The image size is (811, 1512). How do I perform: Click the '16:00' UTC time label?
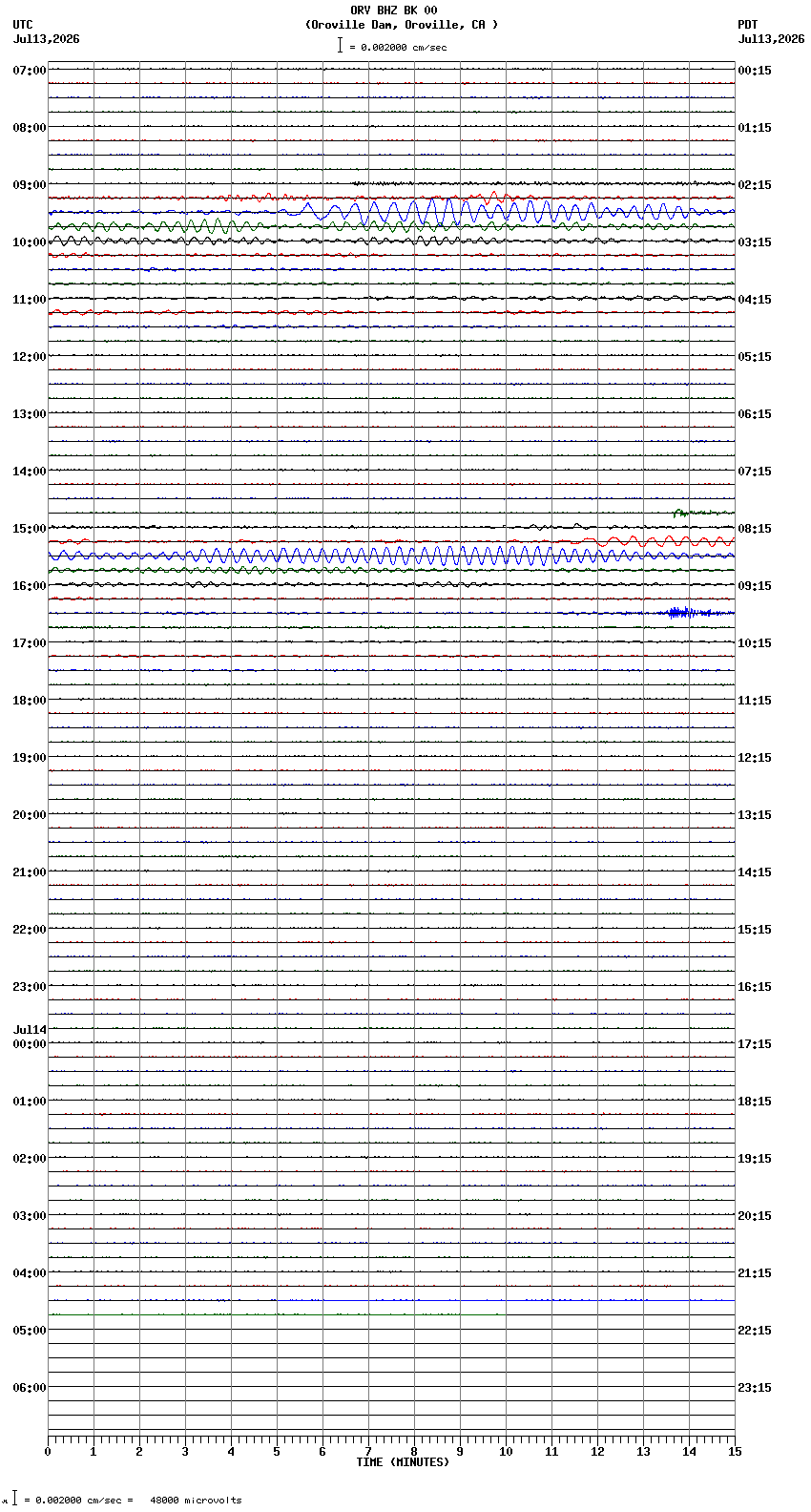point(30,586)
